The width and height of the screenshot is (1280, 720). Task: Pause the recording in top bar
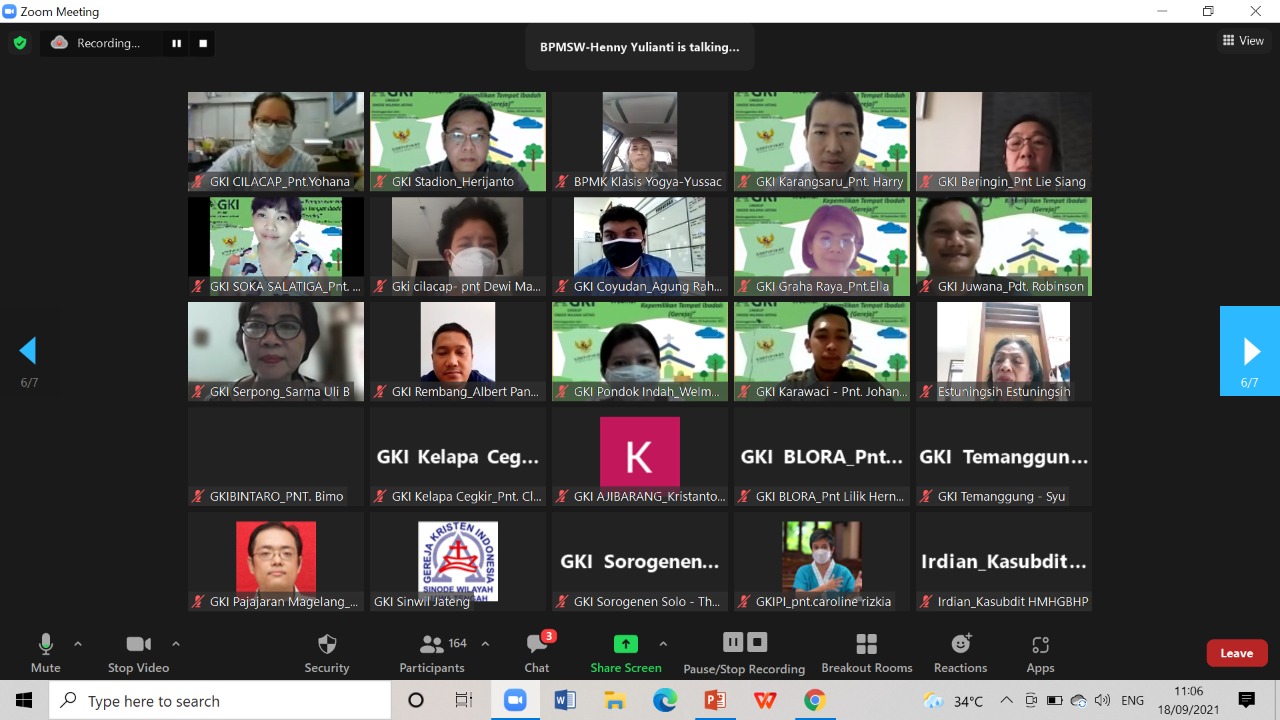pos(177,43)
